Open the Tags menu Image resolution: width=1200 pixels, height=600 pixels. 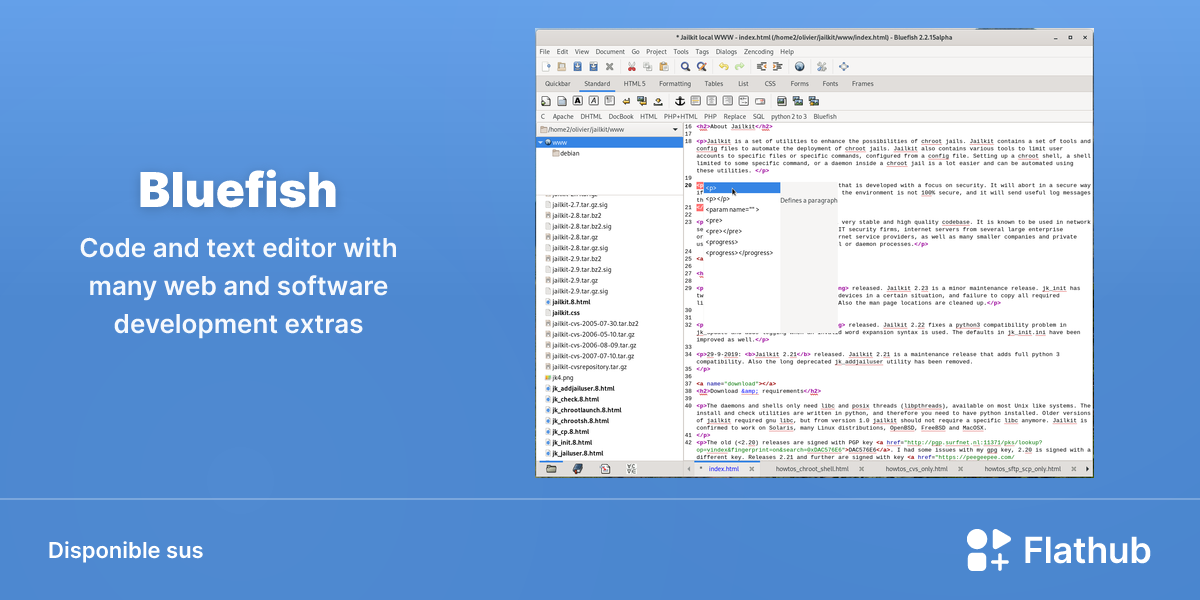[702, 52]
